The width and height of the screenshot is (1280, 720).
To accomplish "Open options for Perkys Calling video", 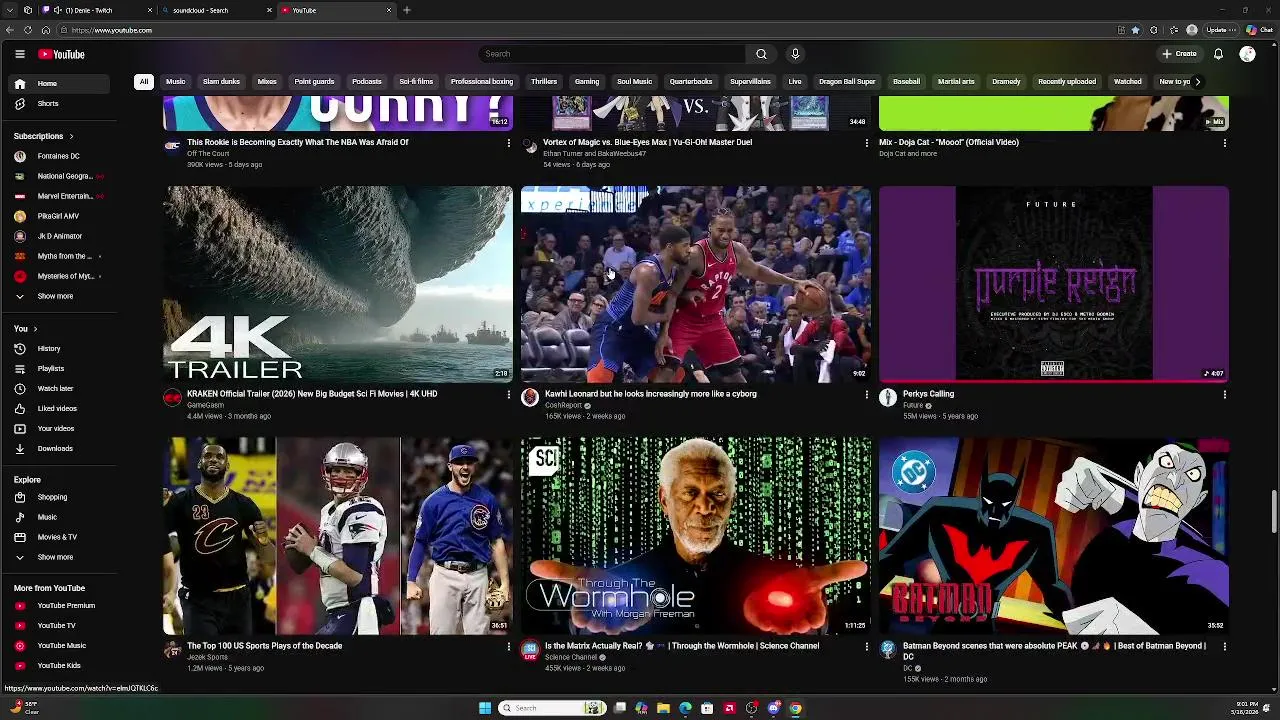I will [1224, 395].
